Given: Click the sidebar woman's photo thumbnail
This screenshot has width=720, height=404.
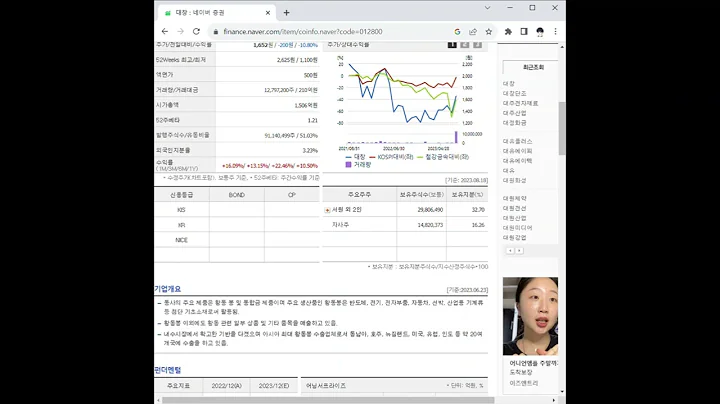Looking at the screenshot, I should point(530,316).
